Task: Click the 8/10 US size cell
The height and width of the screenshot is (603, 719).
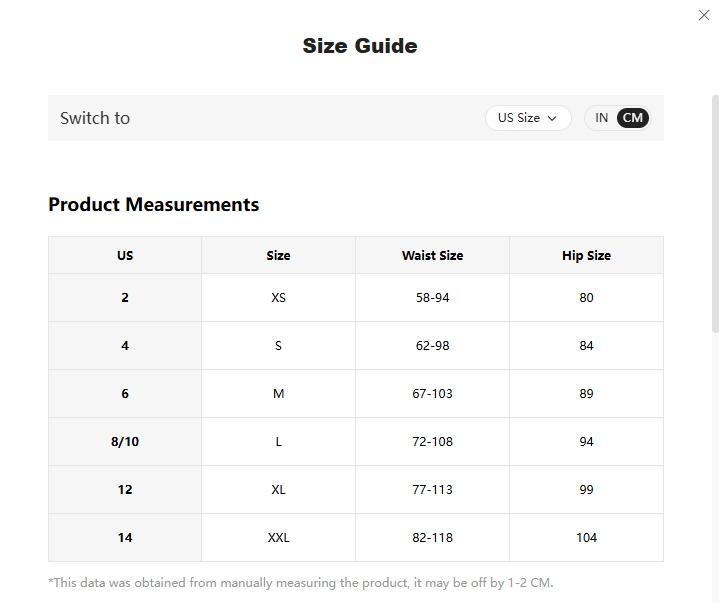Action: tap(125, 442)
